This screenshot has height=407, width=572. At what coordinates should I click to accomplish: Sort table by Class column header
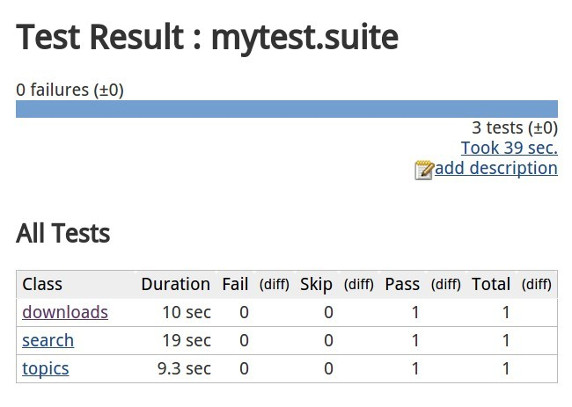tap(42, 284)
